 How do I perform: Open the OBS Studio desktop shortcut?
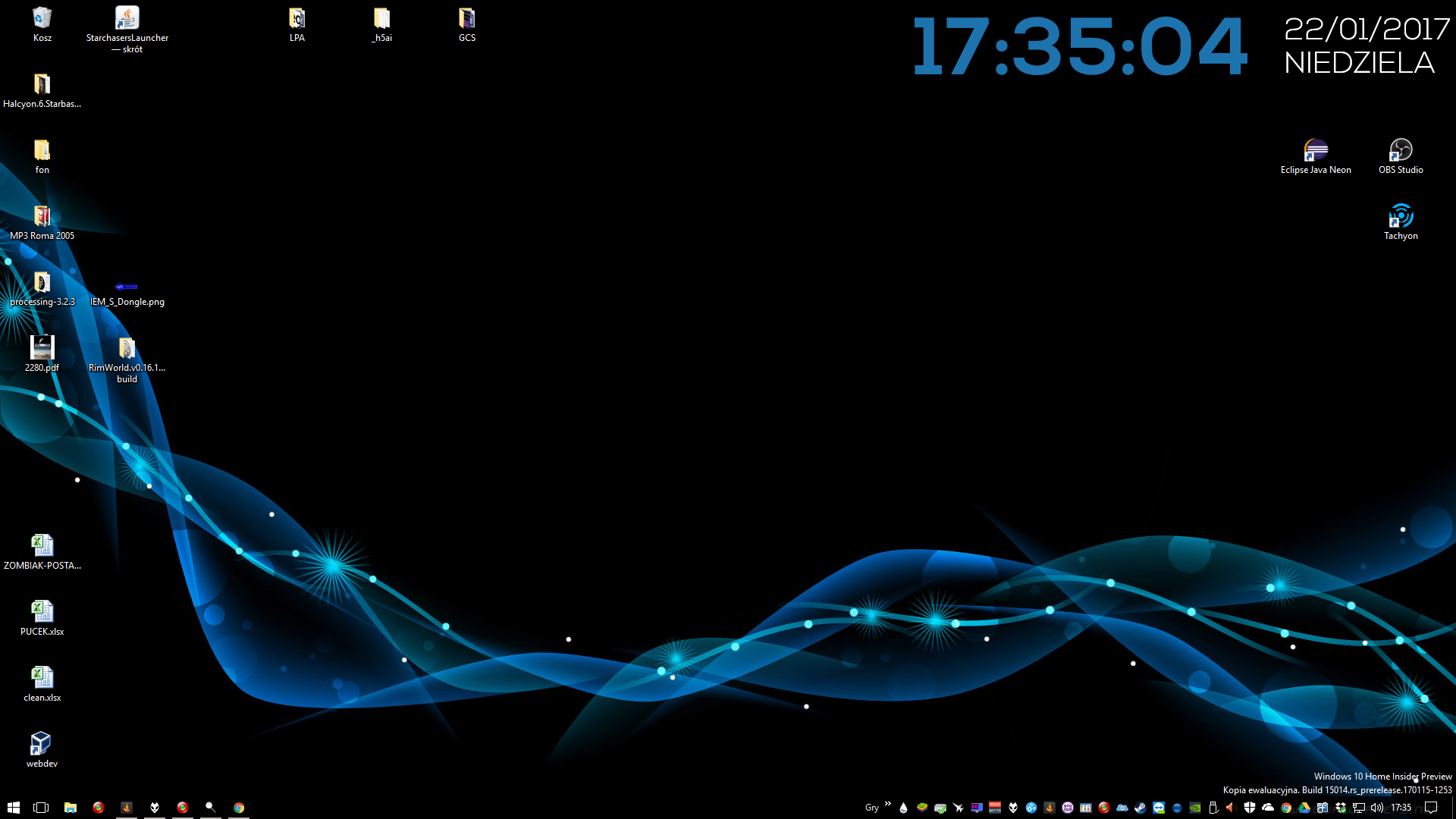pos(1401,150)
